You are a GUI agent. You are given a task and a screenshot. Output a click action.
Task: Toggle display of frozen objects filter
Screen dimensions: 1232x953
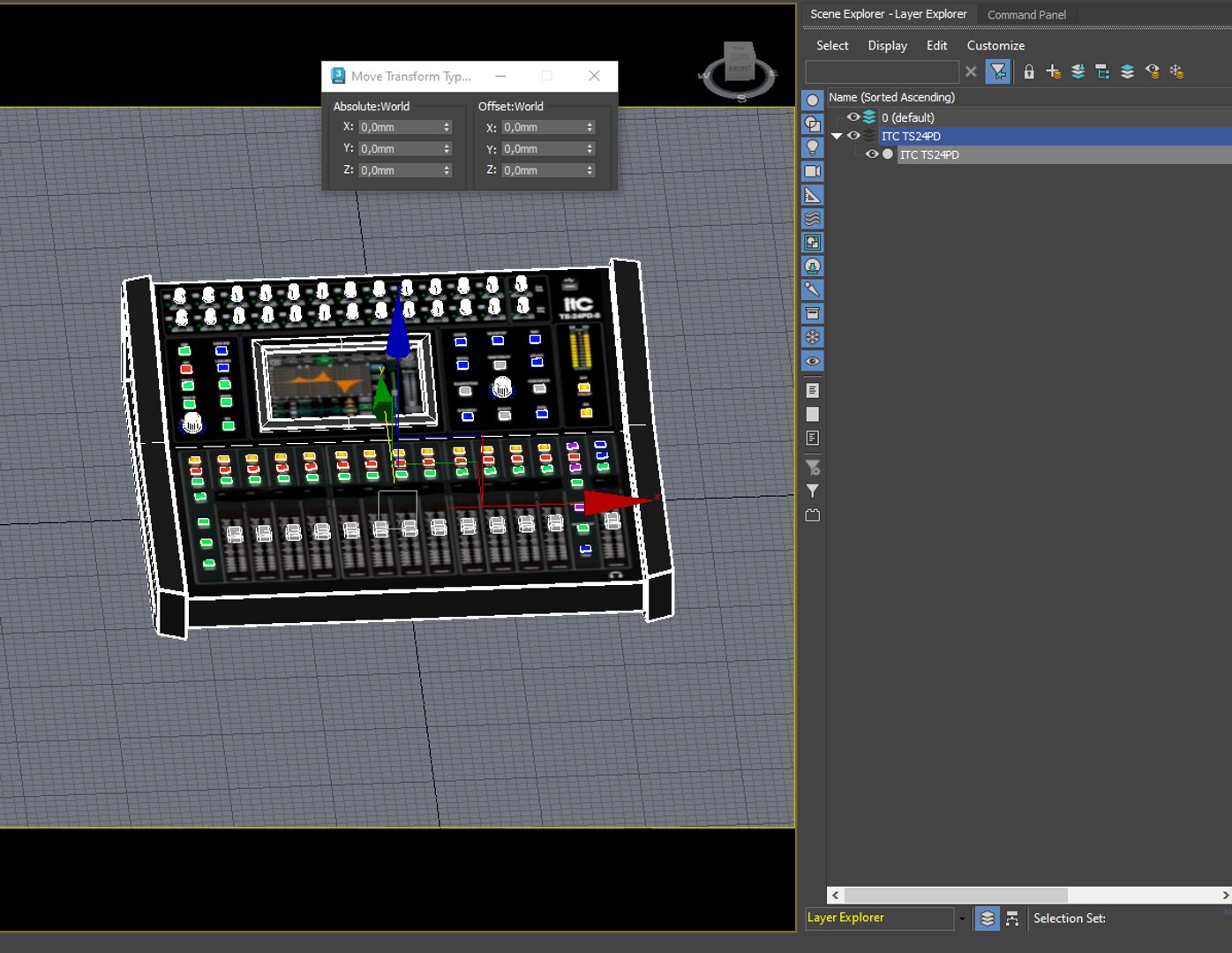click(x=813, y=337)
